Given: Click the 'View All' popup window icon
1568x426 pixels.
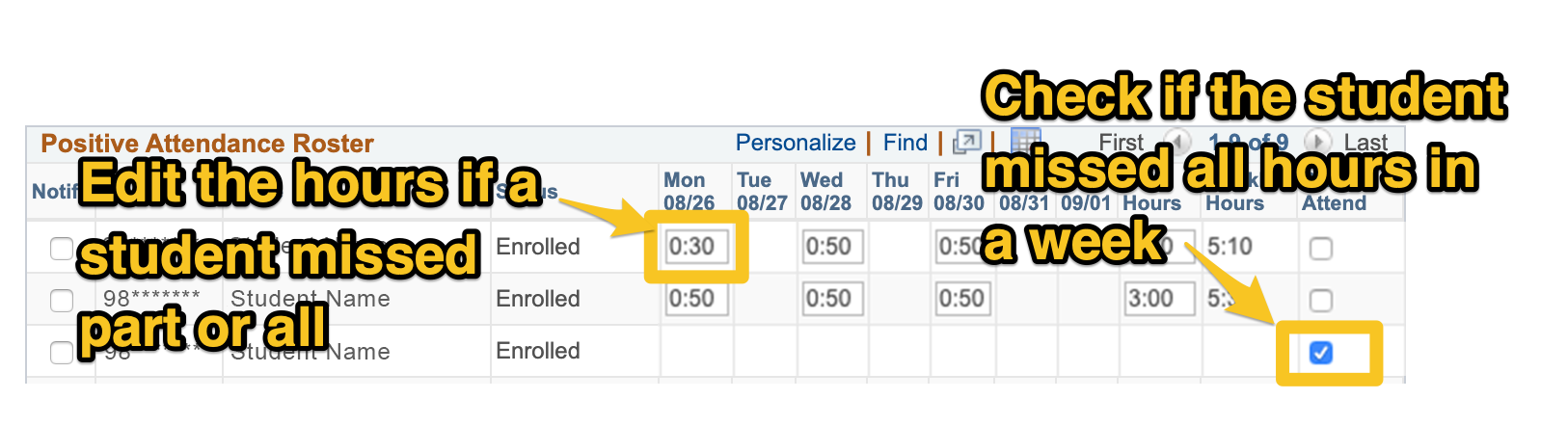Looking at the screenshot, I should point(966,143).
